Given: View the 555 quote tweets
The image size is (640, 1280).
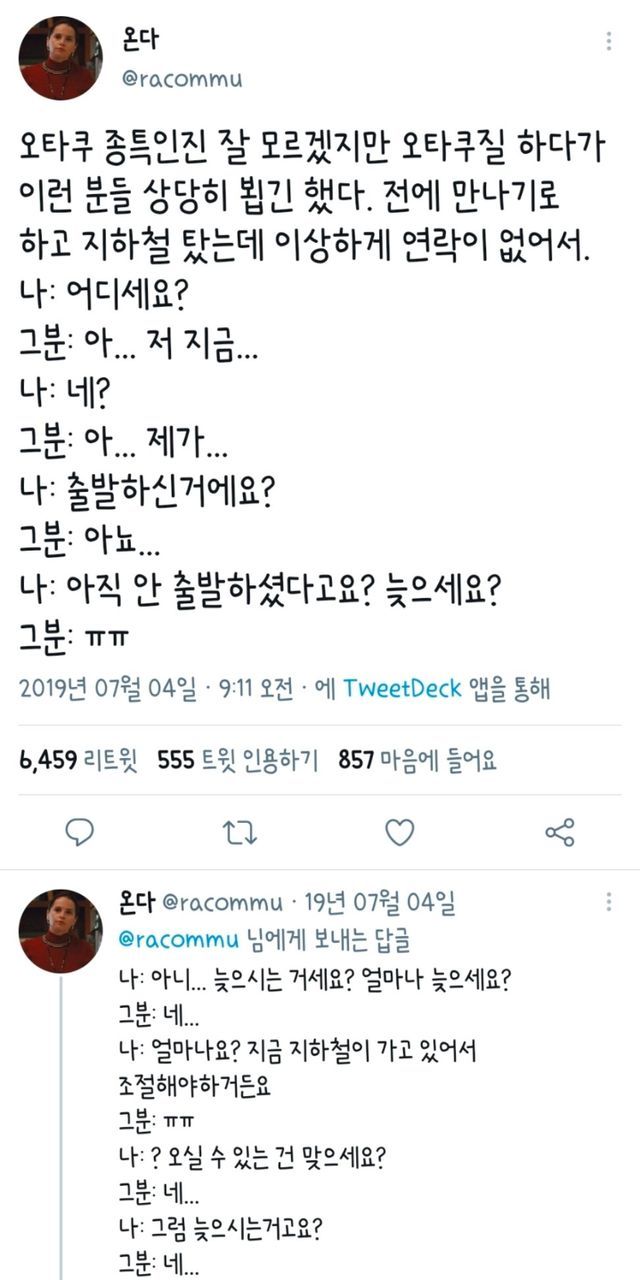Looking at the screenshot, I should pos(238,761).
